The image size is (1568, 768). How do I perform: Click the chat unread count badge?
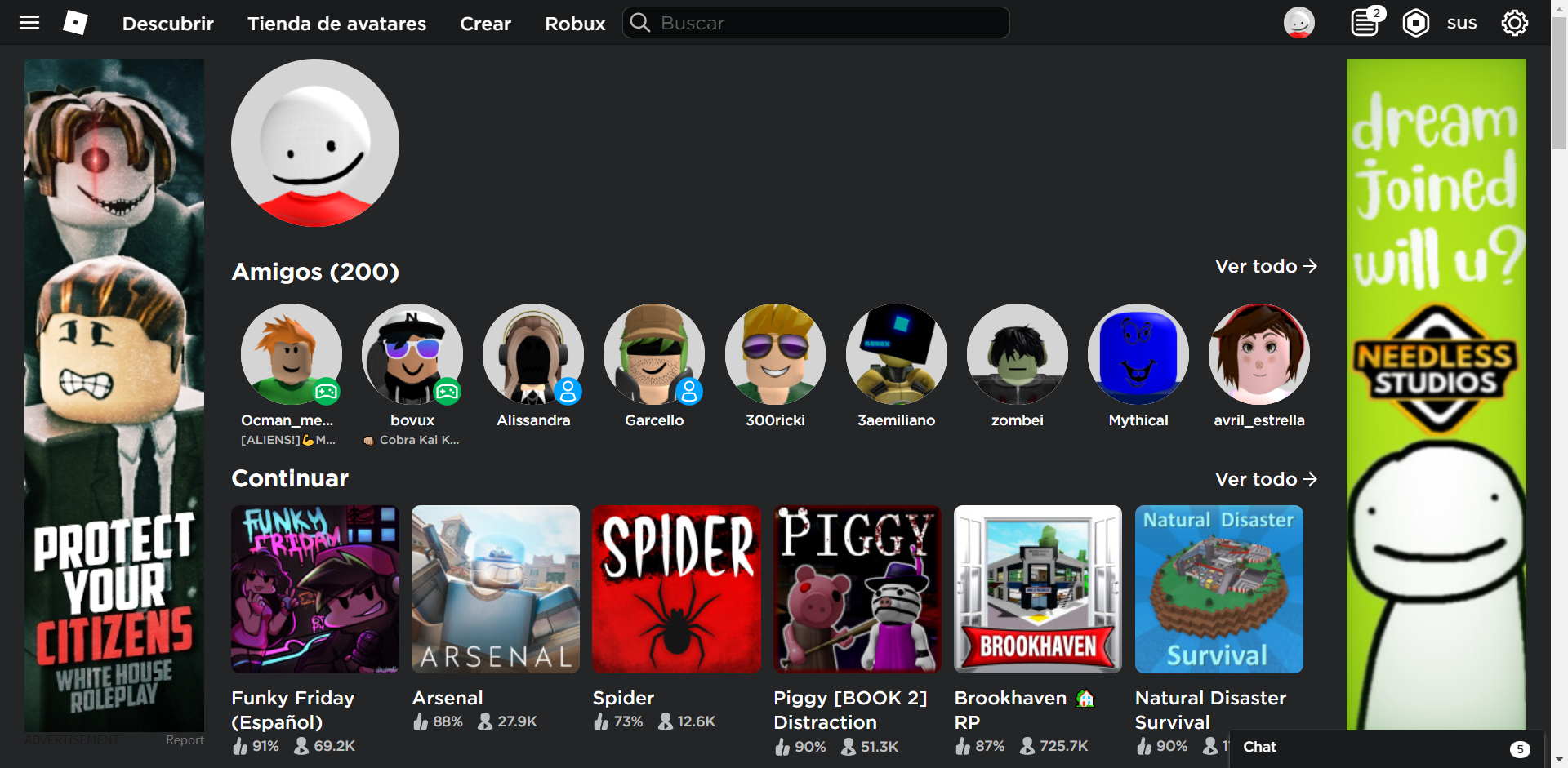(x=1520, y=749)
